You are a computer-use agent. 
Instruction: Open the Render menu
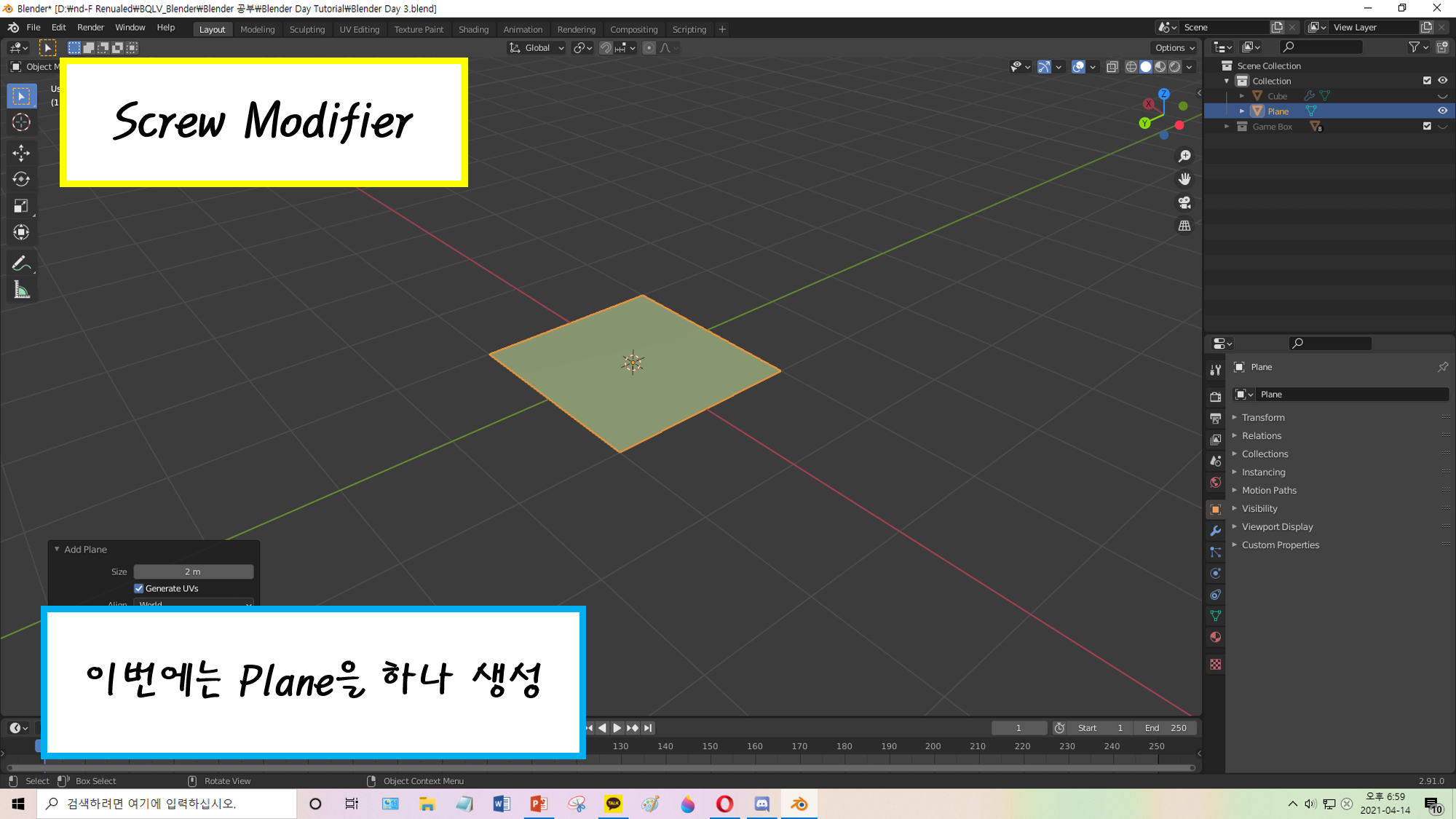(90, 28)
